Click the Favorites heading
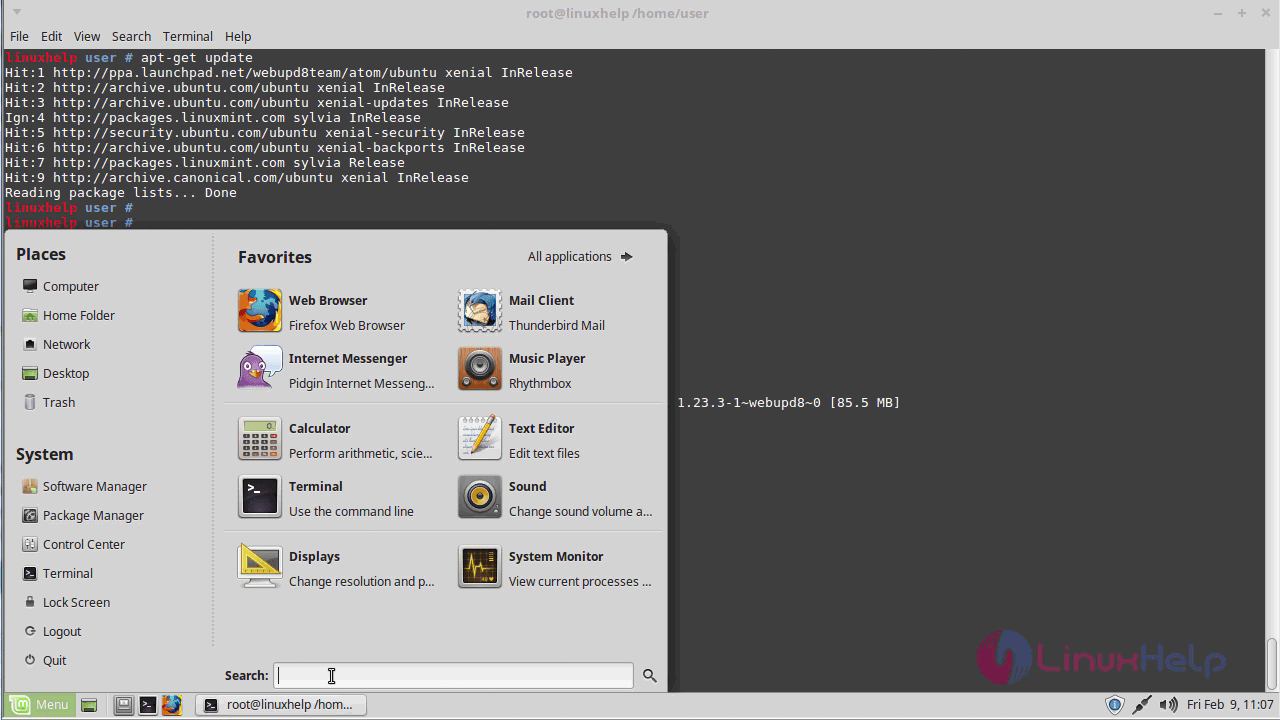Screen dimensions: 1280x720 275,257
